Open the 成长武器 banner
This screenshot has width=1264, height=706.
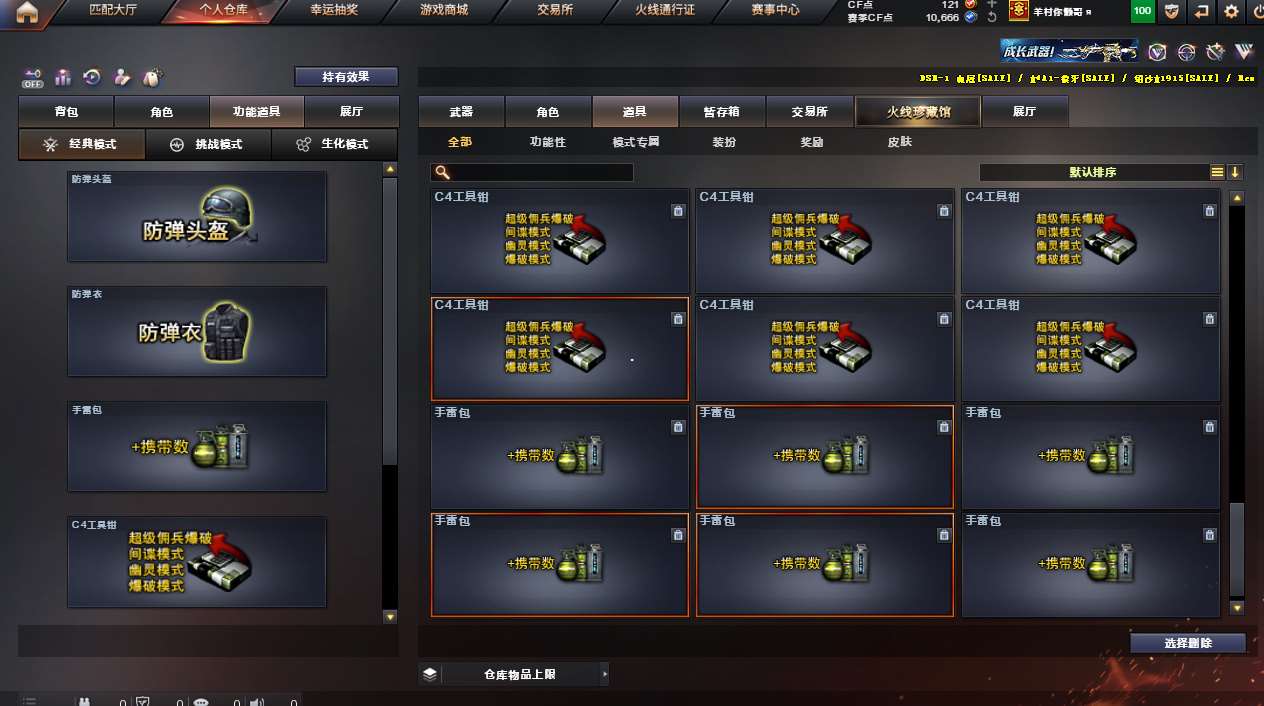tap(1069, 51)
